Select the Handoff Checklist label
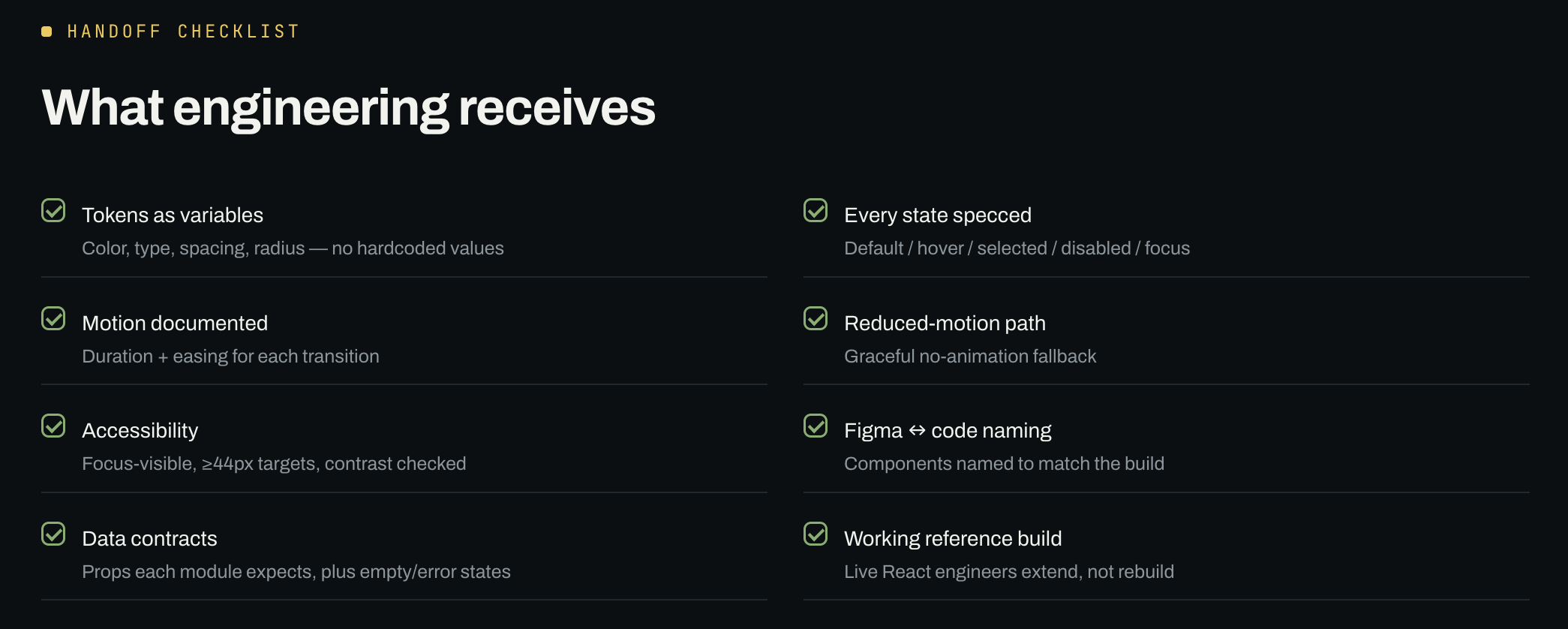Screen dimensions: 1568x629 click(183, 32)
